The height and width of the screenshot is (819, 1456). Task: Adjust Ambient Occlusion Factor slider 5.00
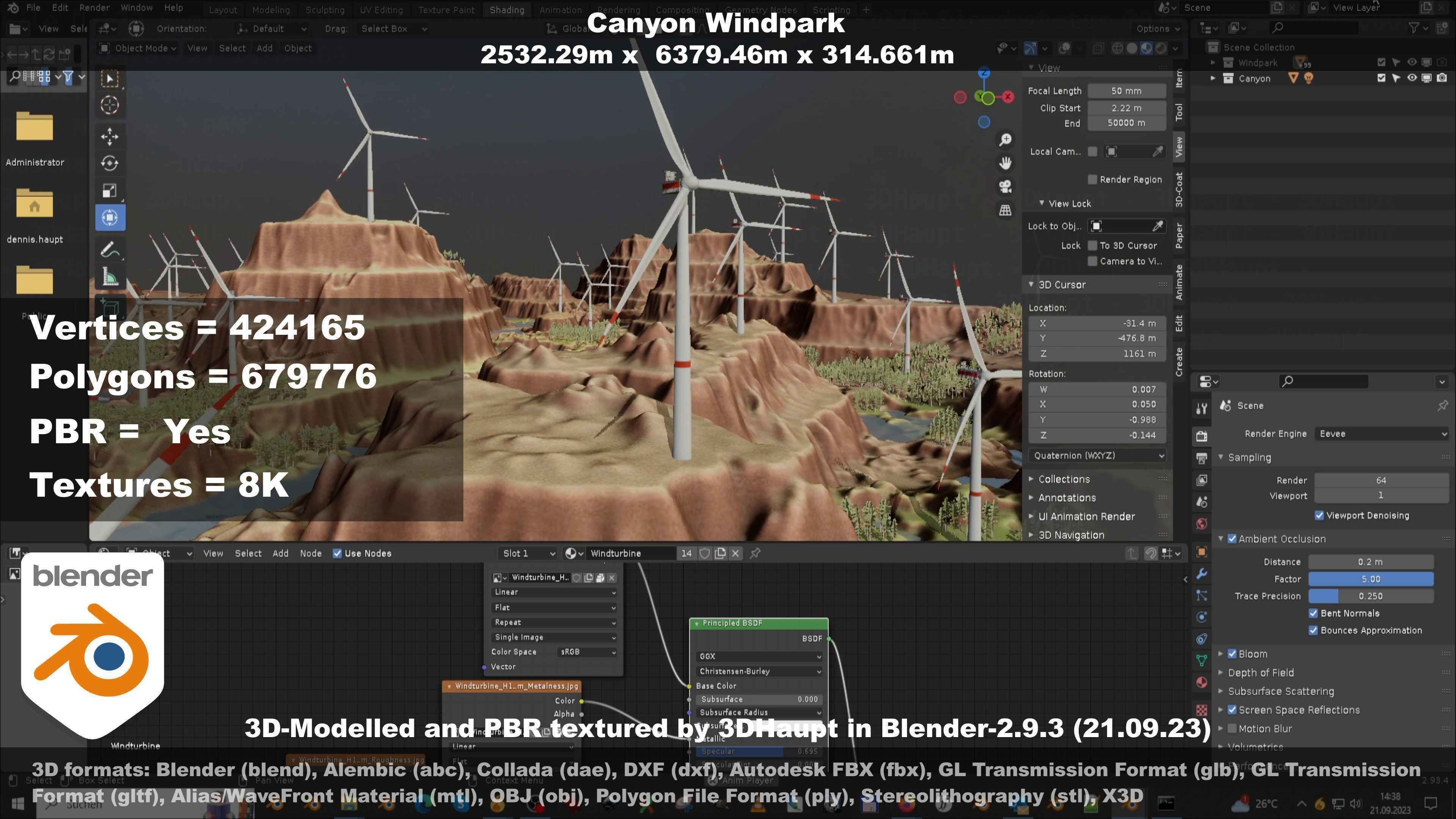click(1371, 579)
